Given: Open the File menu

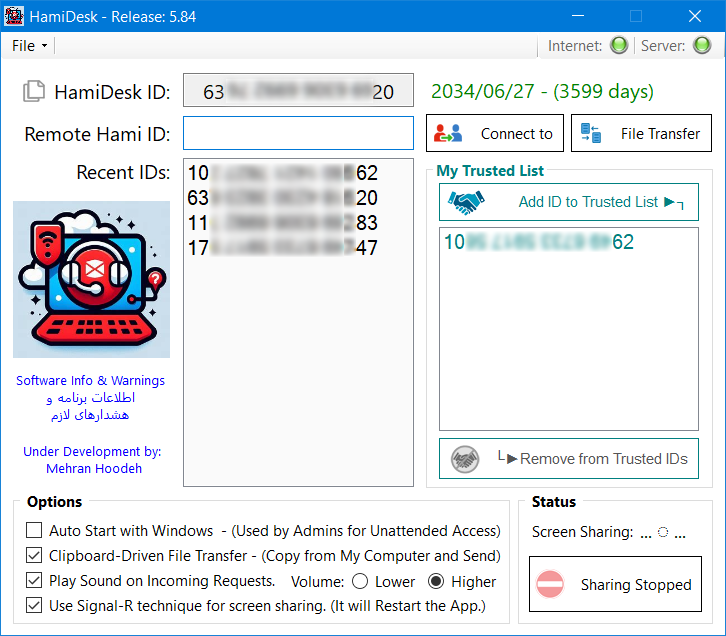Looking at the screenshot, I should point(29,46).
